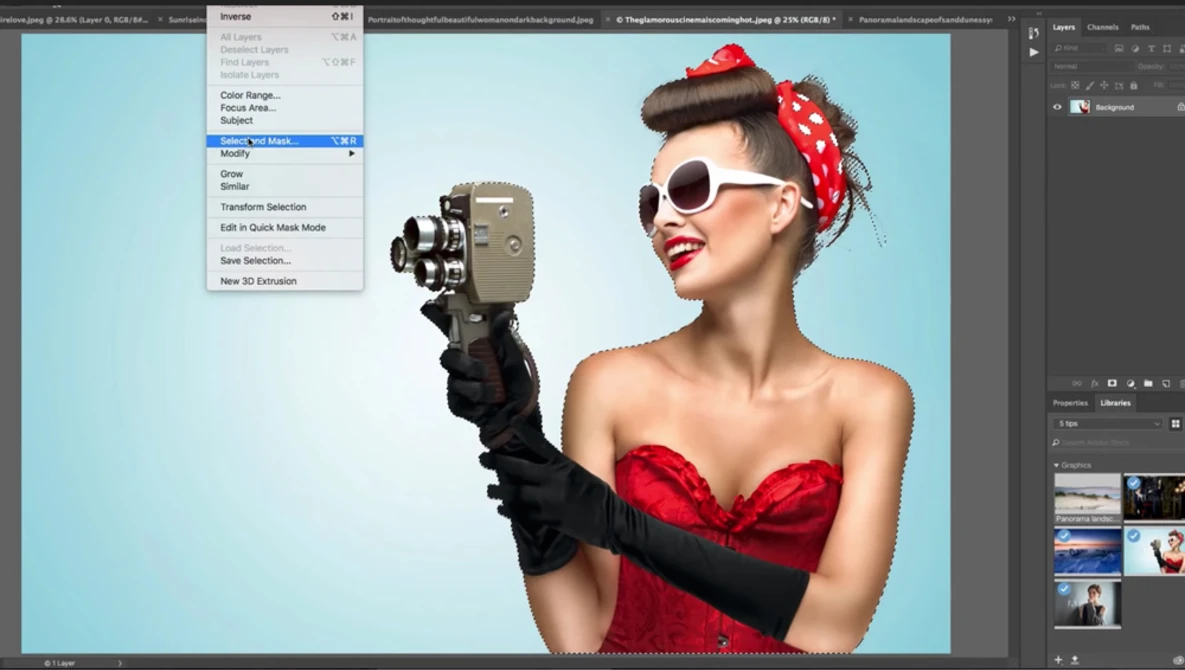
Task: Filter layers by adjustment layers icon
Action: click(x=1135, y=48)
